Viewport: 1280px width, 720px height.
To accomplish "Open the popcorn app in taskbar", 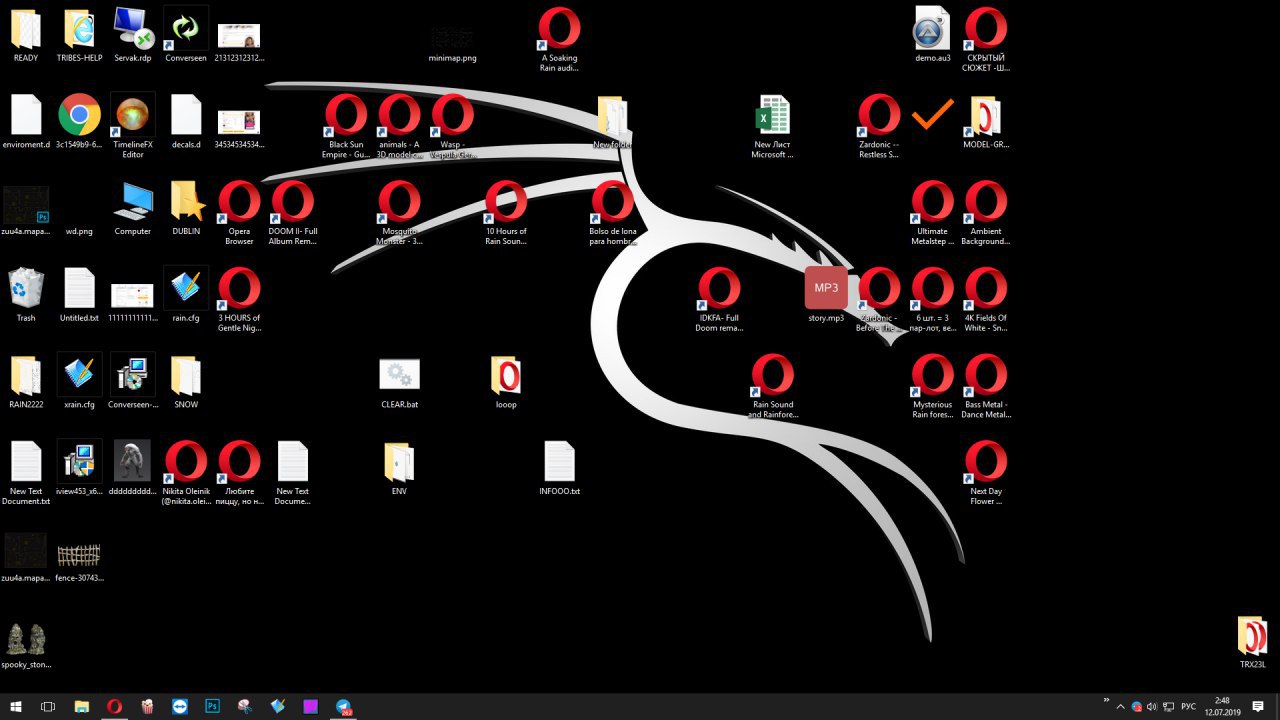I will (x=148, y=706).
